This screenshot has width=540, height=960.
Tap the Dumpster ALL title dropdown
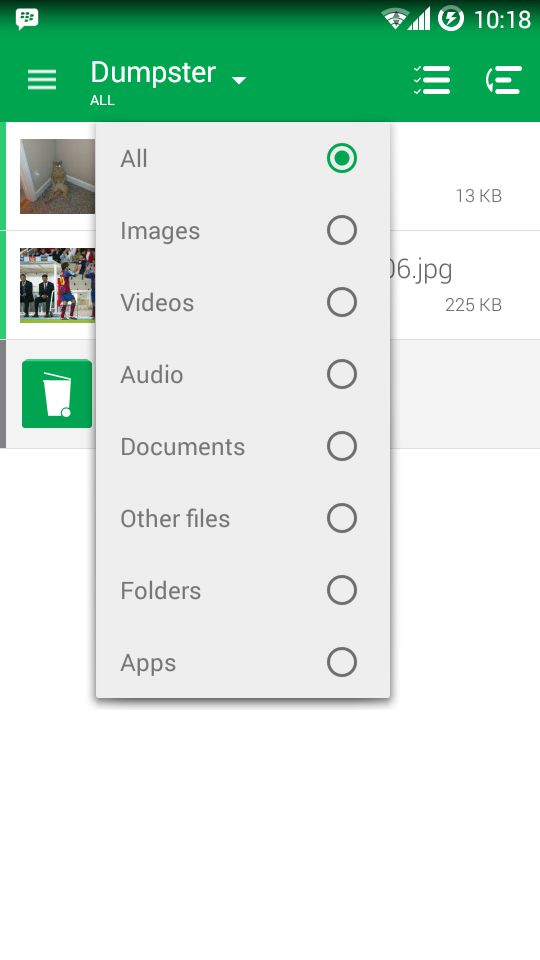168,83
